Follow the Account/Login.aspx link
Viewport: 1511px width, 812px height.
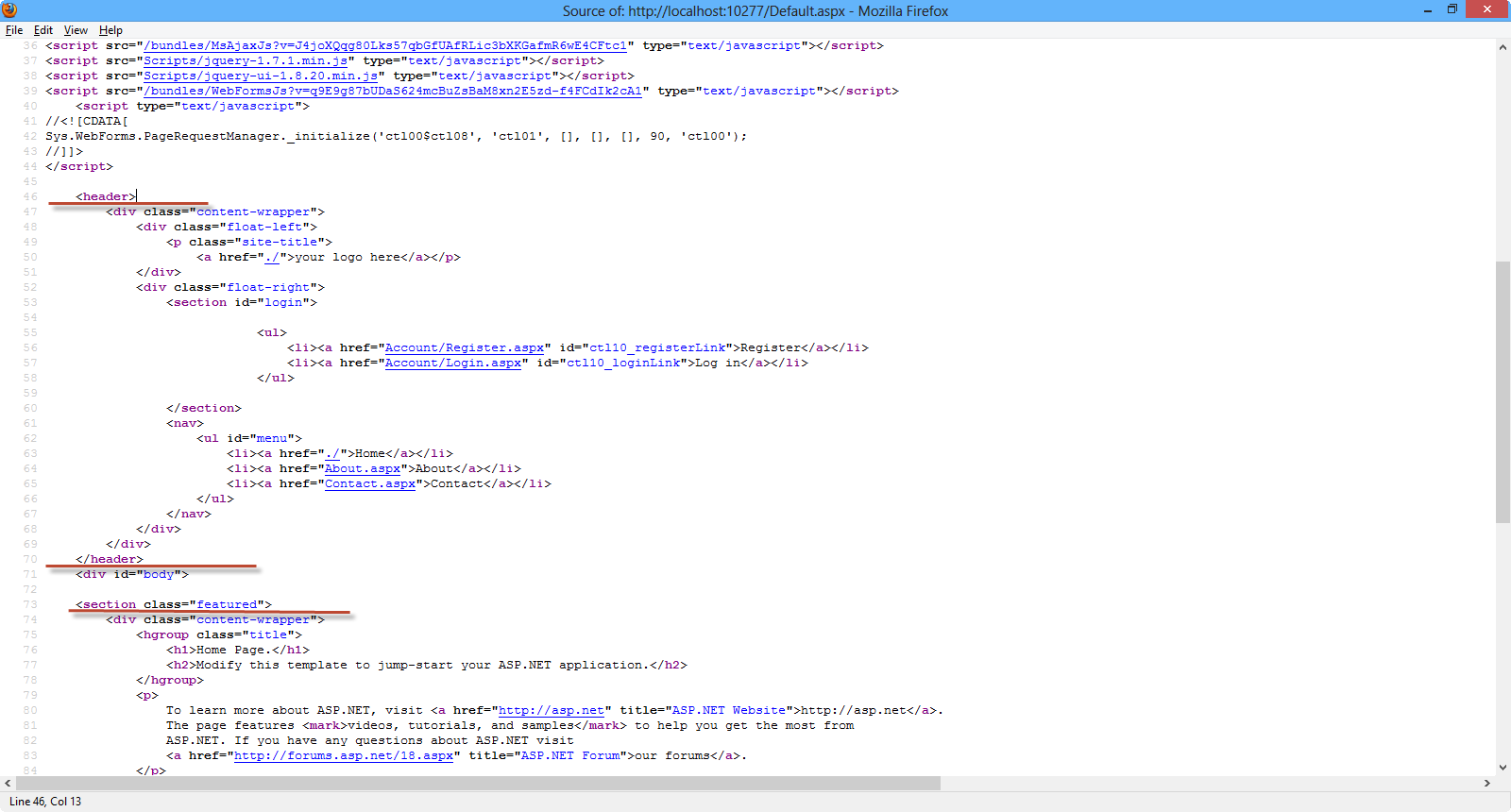[453, 363]
